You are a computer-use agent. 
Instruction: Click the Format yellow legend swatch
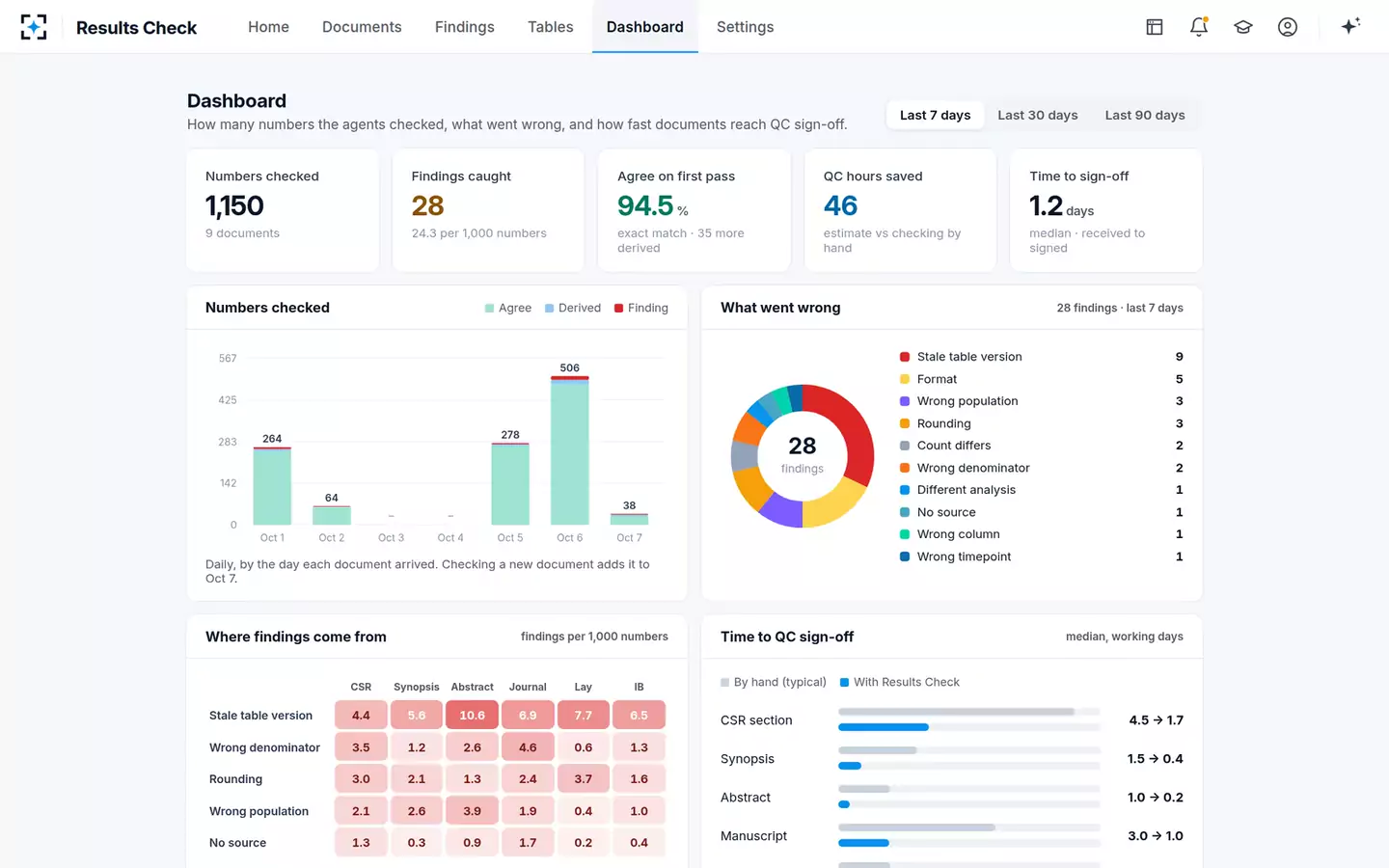pyautogui.click(x=905, y=379)
